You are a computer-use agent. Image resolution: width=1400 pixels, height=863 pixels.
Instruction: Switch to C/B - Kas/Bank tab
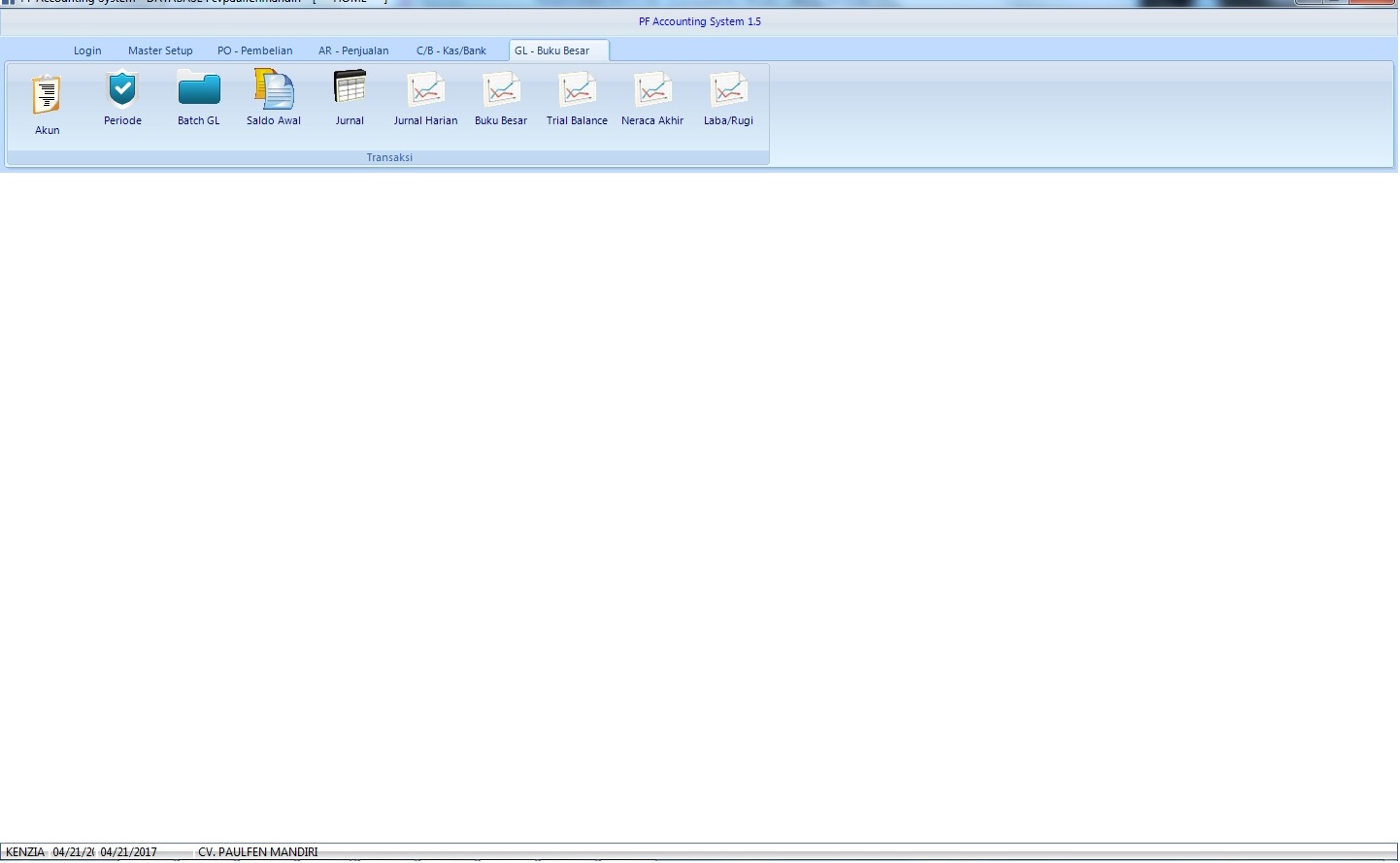(x=451, y=50)
